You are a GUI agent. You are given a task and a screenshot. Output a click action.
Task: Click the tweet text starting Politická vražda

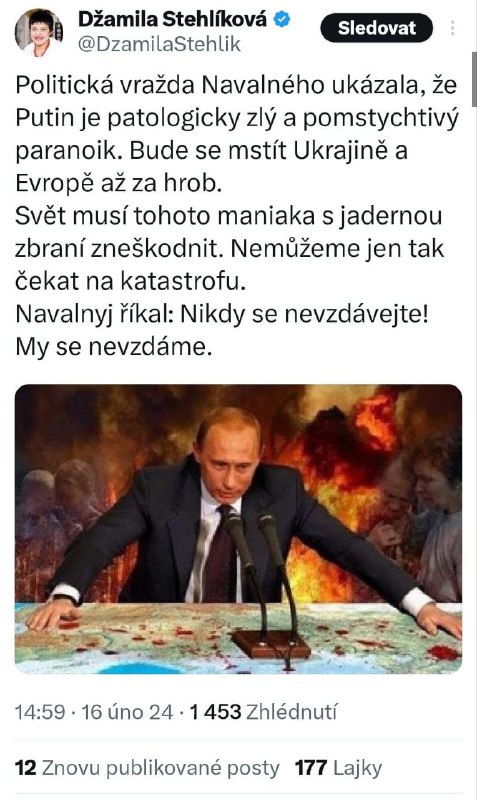[x=237, y=216]
